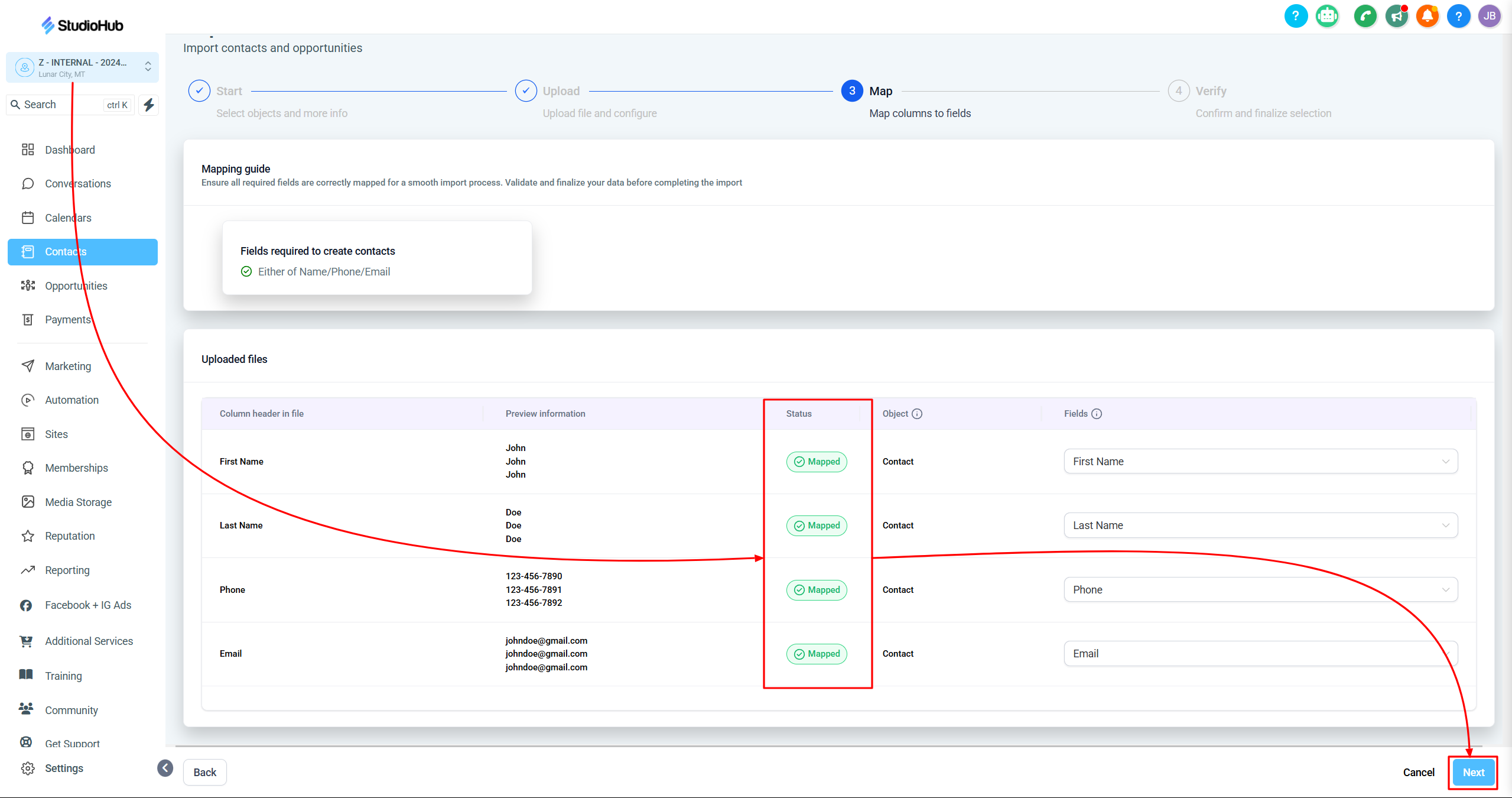Click the Fields column info icon

1097,414
